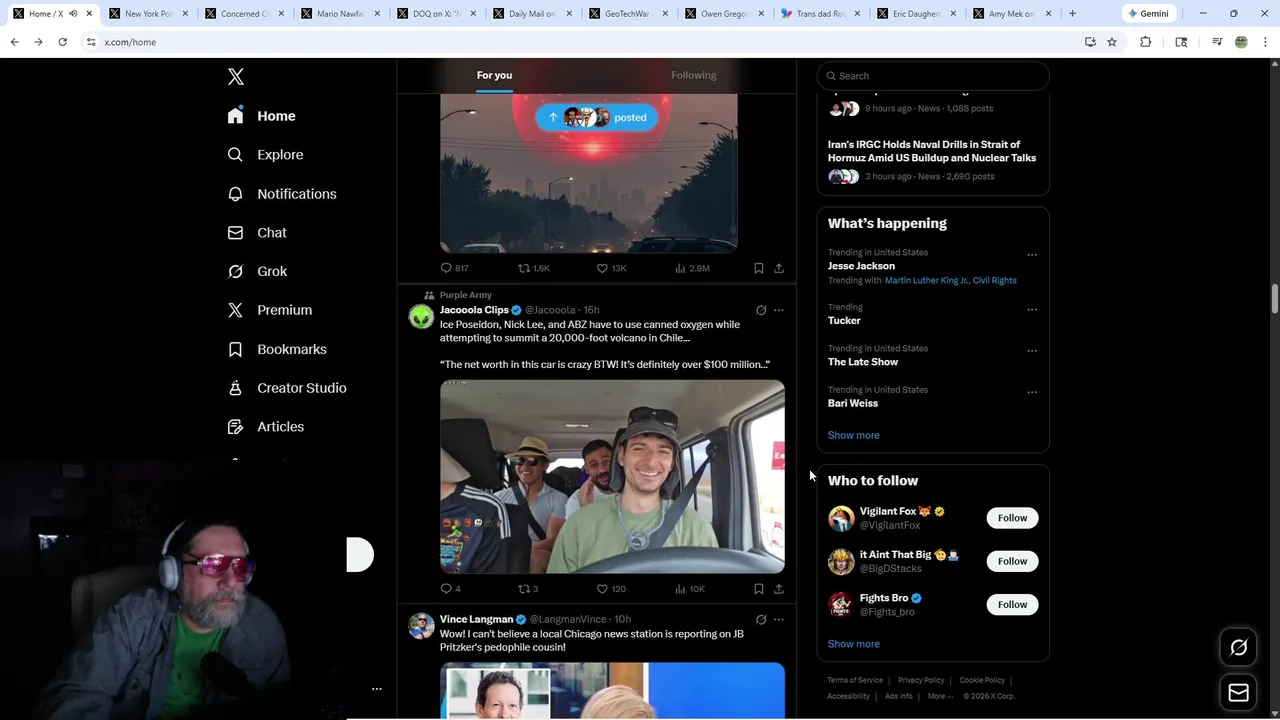Open the Jesse Jackson trend
This screenshot has height=720, width=1280.
861,266
